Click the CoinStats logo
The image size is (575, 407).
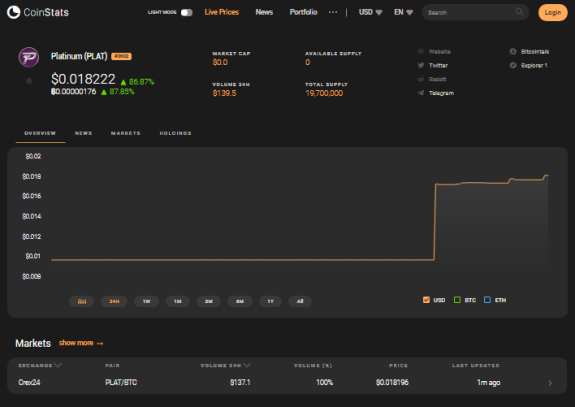point(38,12)
